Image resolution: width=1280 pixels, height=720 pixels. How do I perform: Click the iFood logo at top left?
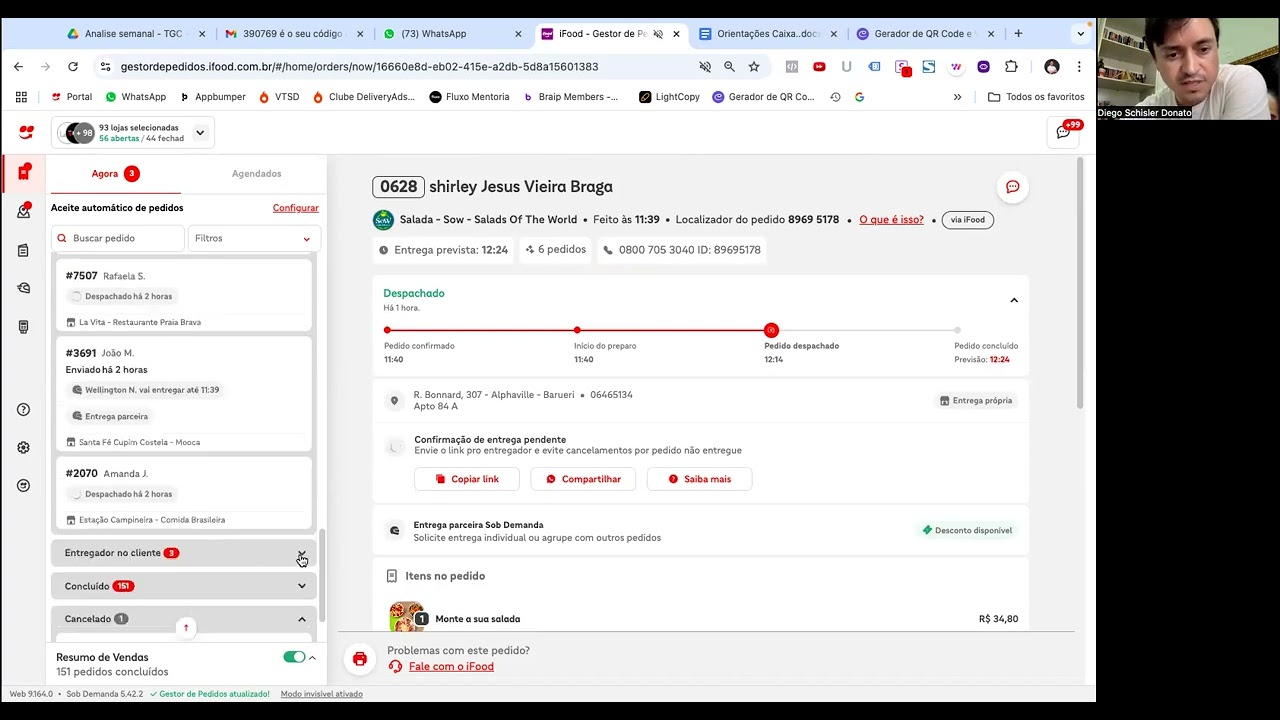coord(26,132)
